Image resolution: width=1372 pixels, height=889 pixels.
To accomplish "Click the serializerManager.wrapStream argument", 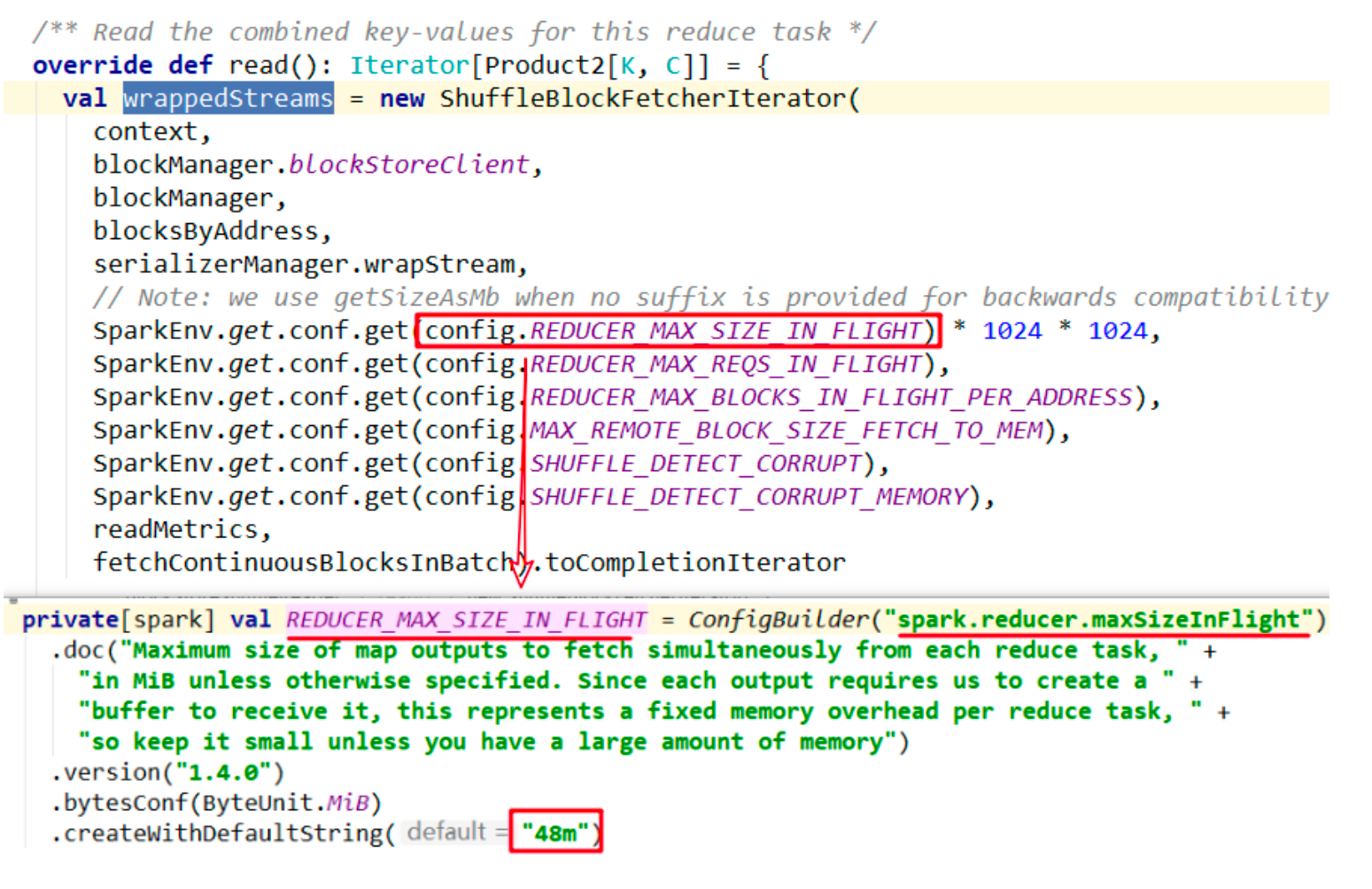I will tap(304, 265).
